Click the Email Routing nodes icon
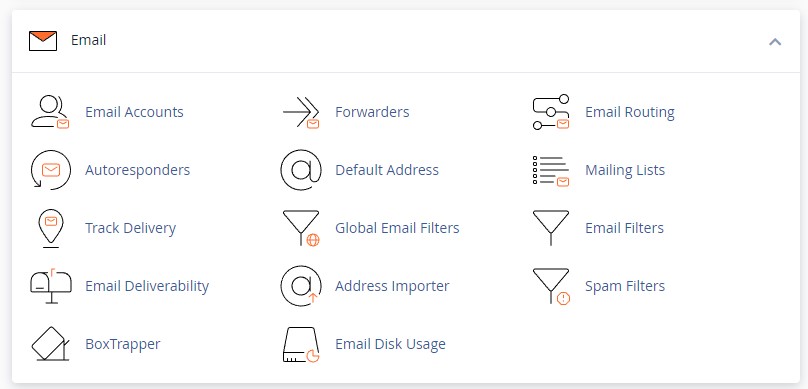Viewport: 808px width, 389px height. [x=551, y=112]
